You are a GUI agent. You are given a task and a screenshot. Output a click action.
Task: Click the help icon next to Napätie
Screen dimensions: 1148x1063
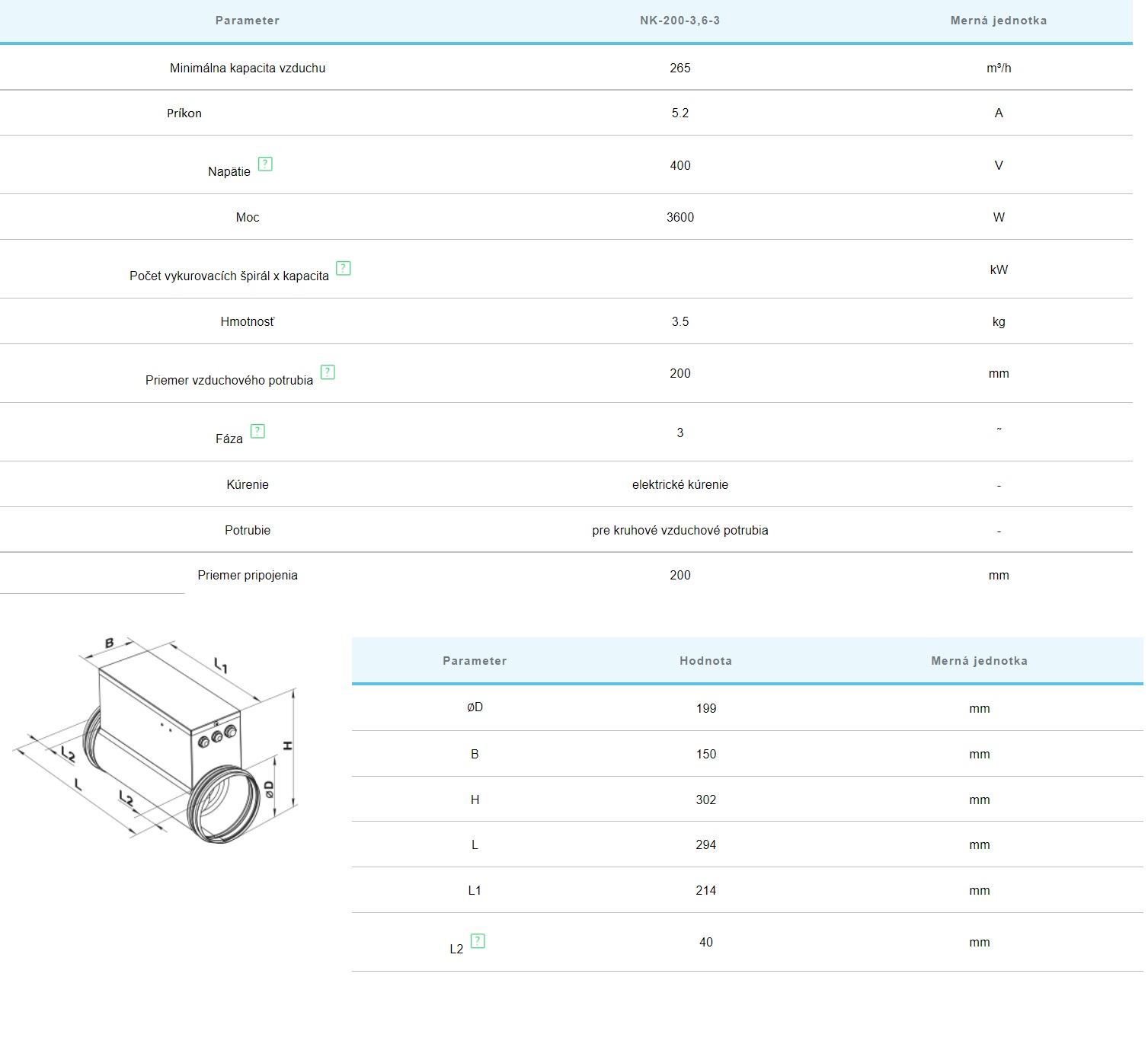[265, 164]
